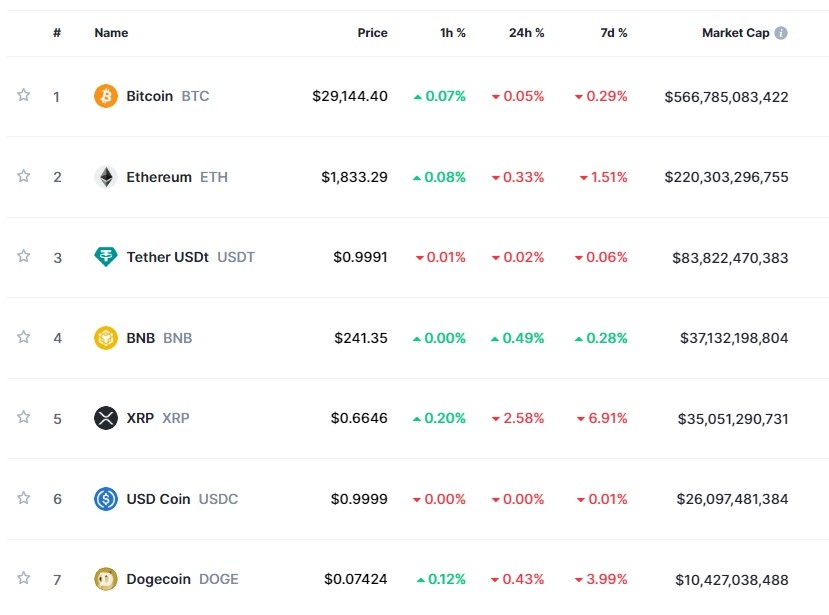The image size is (829, 615).
Task: Sort by the 24h % column
Action: tap(526, 33)
